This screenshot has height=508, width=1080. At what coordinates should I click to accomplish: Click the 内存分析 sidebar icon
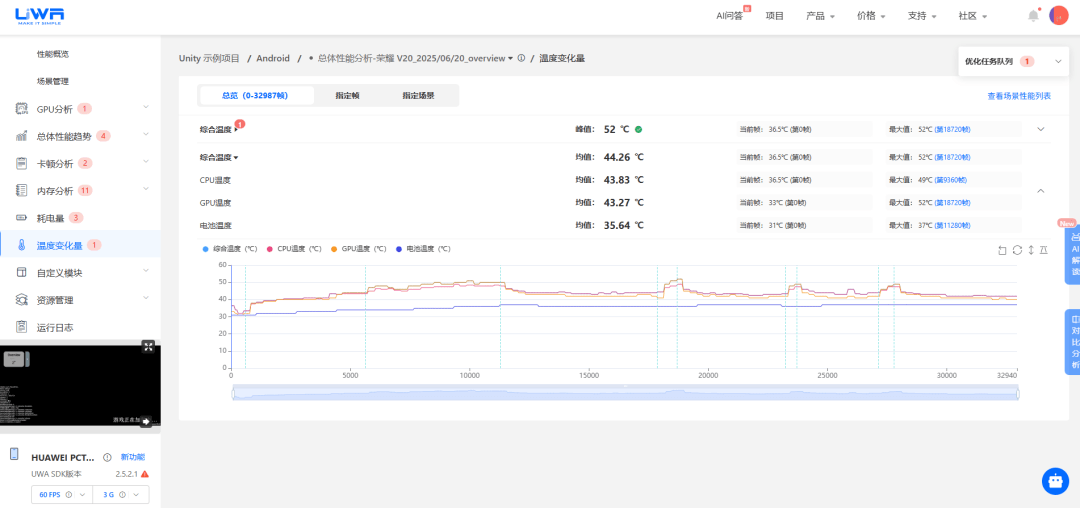click(21, 191)
